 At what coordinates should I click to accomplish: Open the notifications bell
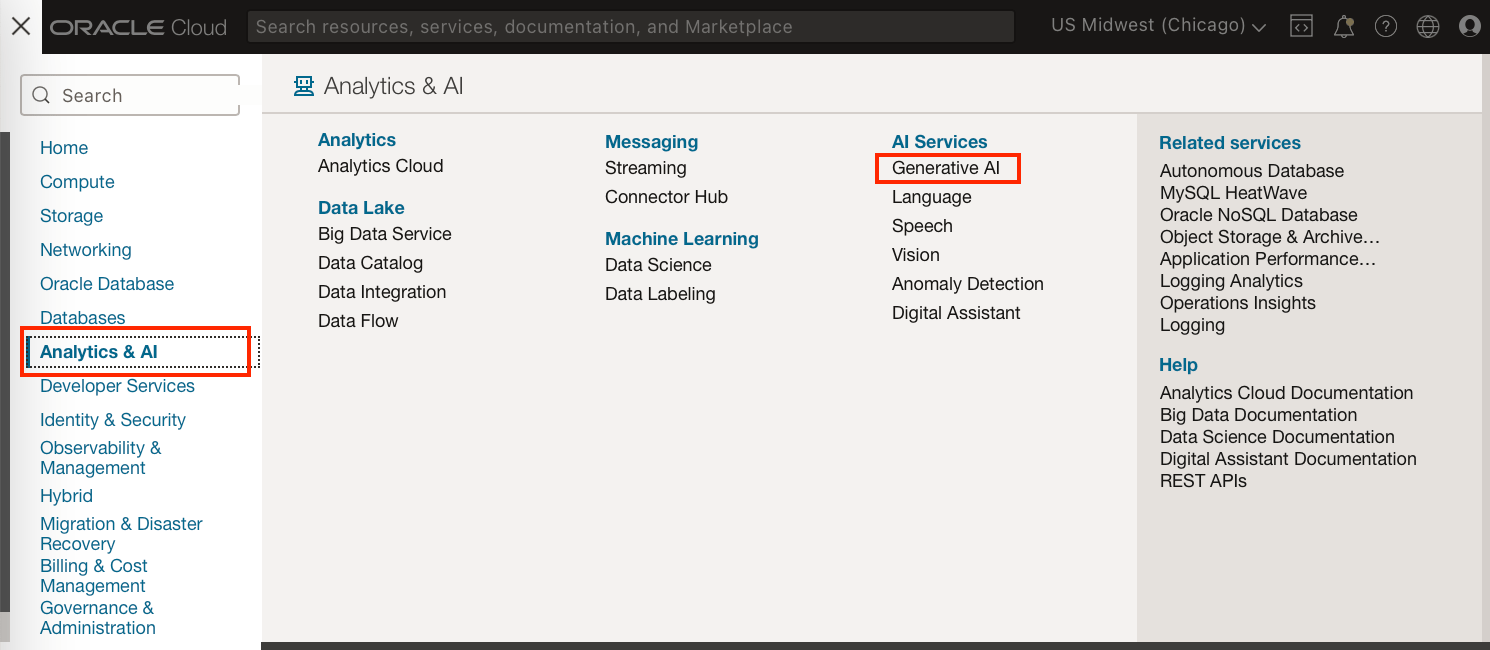pyautogui.click(x=1343, y=26)
